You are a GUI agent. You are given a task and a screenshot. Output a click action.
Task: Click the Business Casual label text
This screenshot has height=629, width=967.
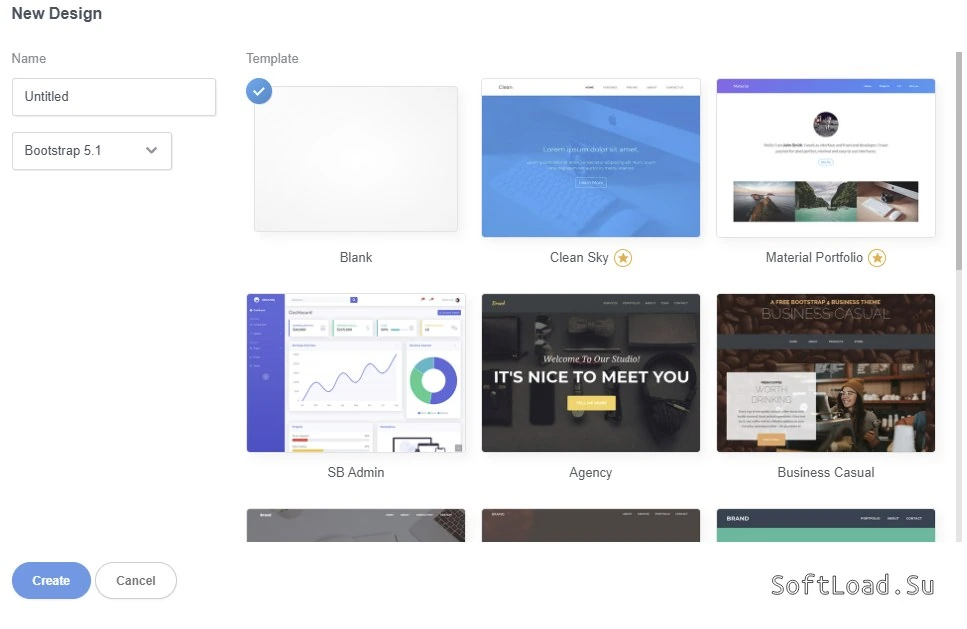(x=826, y=472)
